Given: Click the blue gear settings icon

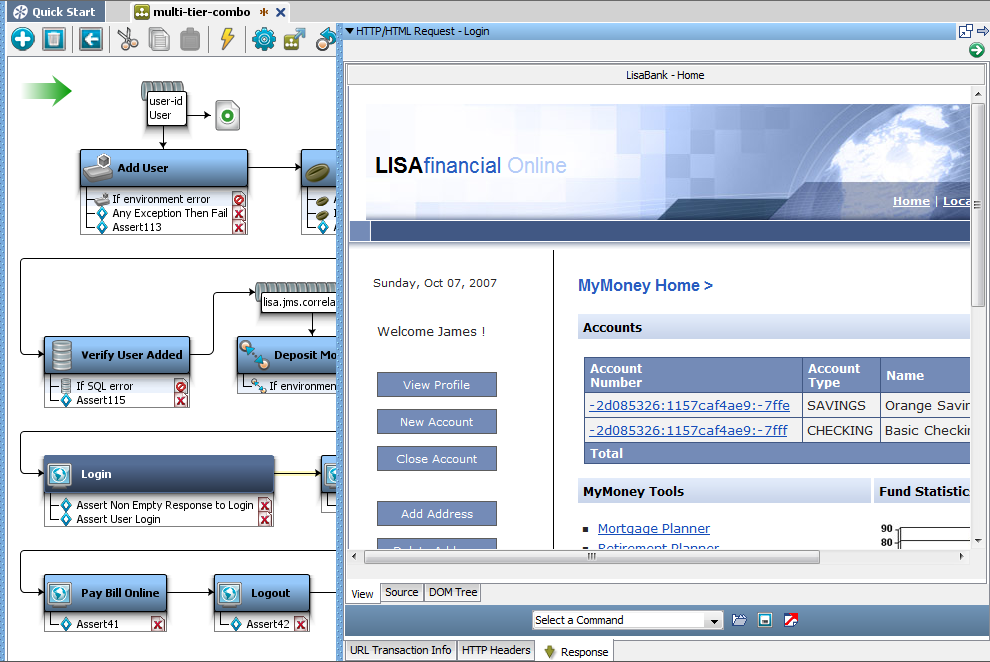Looking at the screenshot, I should (264, 40).
